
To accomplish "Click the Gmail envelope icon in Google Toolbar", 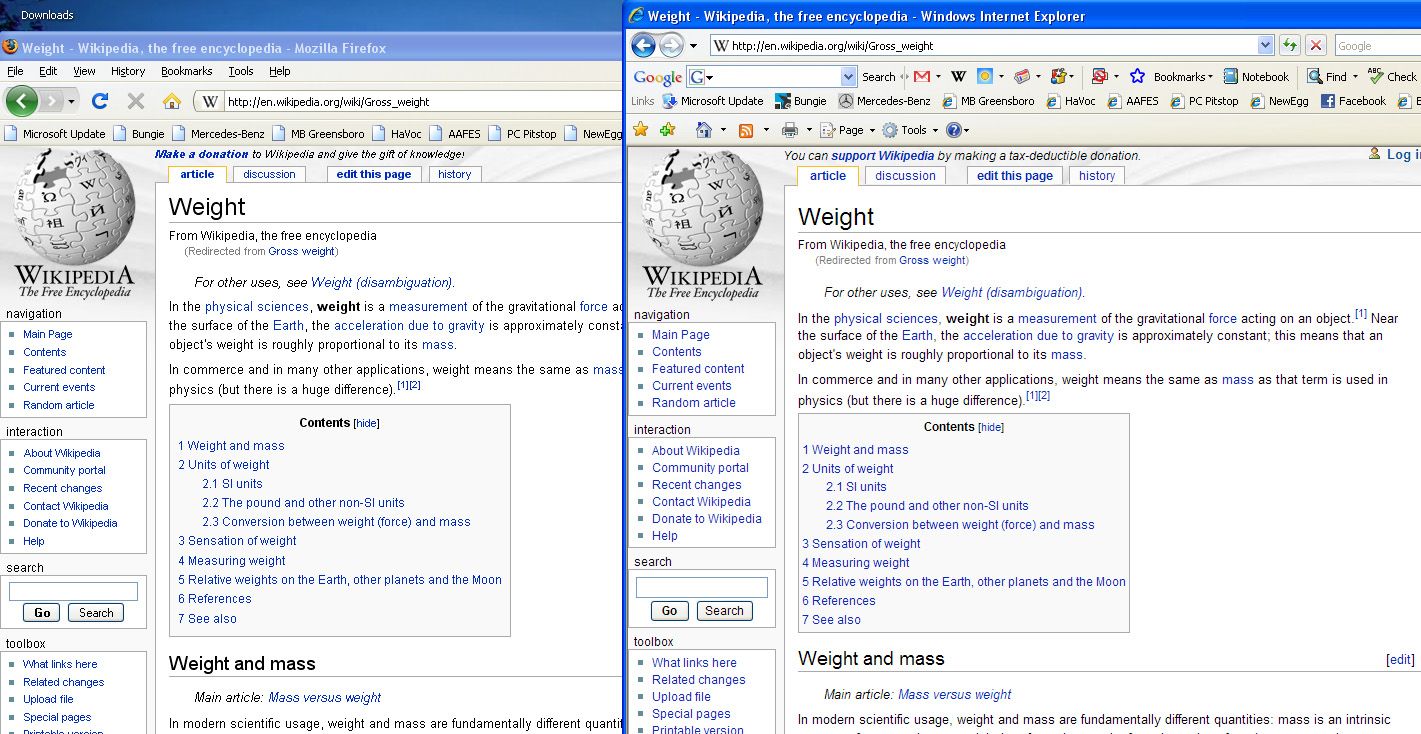I will pos(921,76).
